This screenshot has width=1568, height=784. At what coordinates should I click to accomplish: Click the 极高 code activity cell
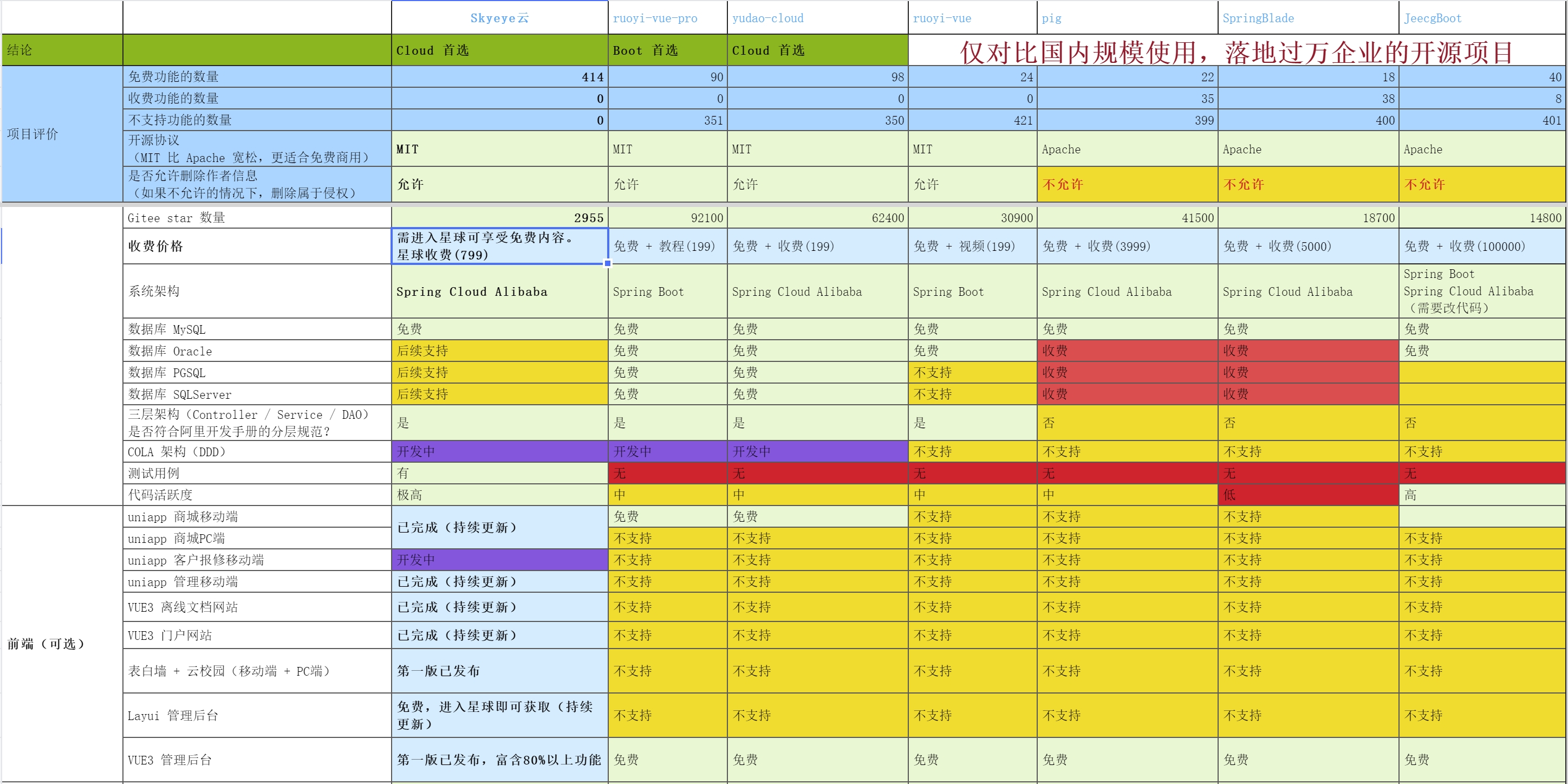[x=500, y=495]
